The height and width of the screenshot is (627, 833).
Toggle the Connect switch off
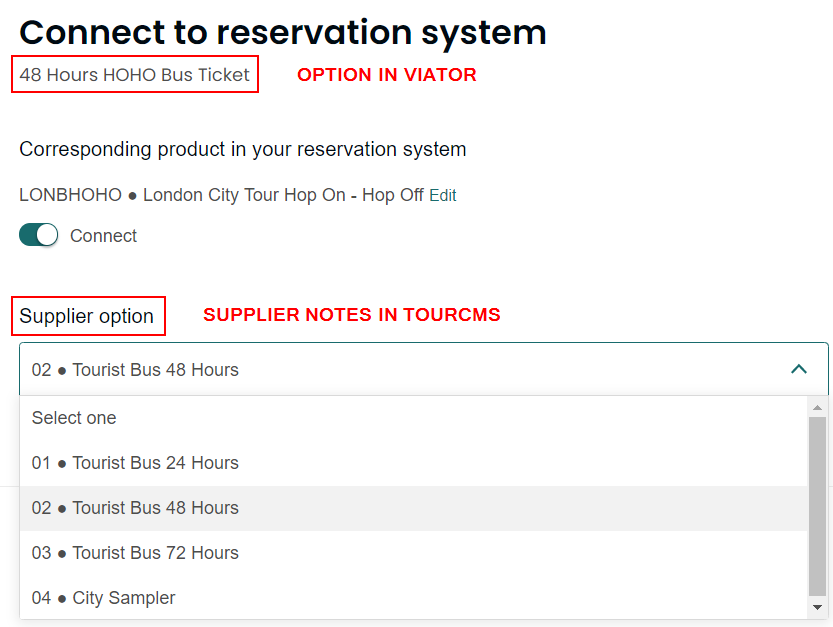coord(39,236)
